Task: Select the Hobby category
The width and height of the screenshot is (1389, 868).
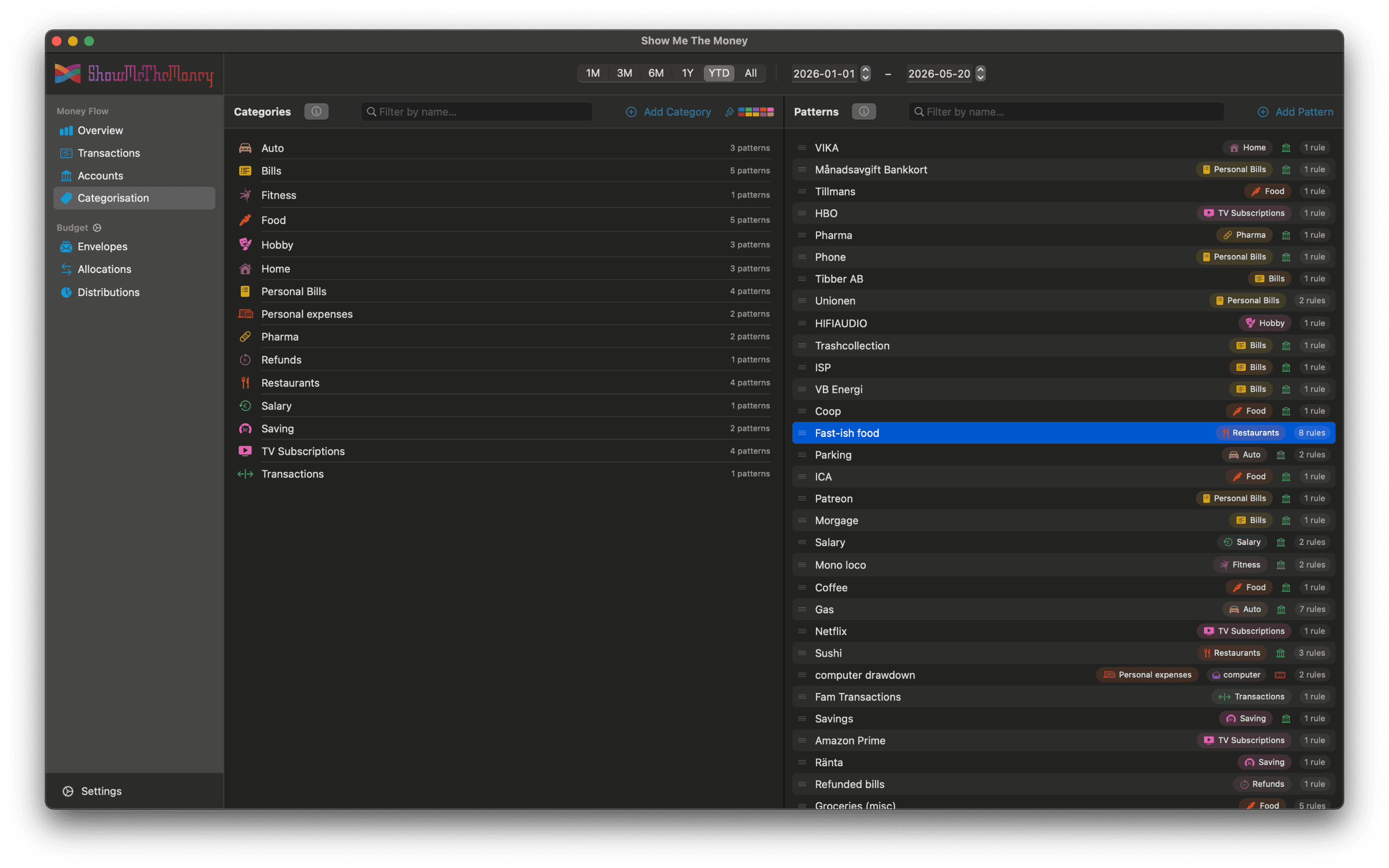Action: (x=504, y=244)
